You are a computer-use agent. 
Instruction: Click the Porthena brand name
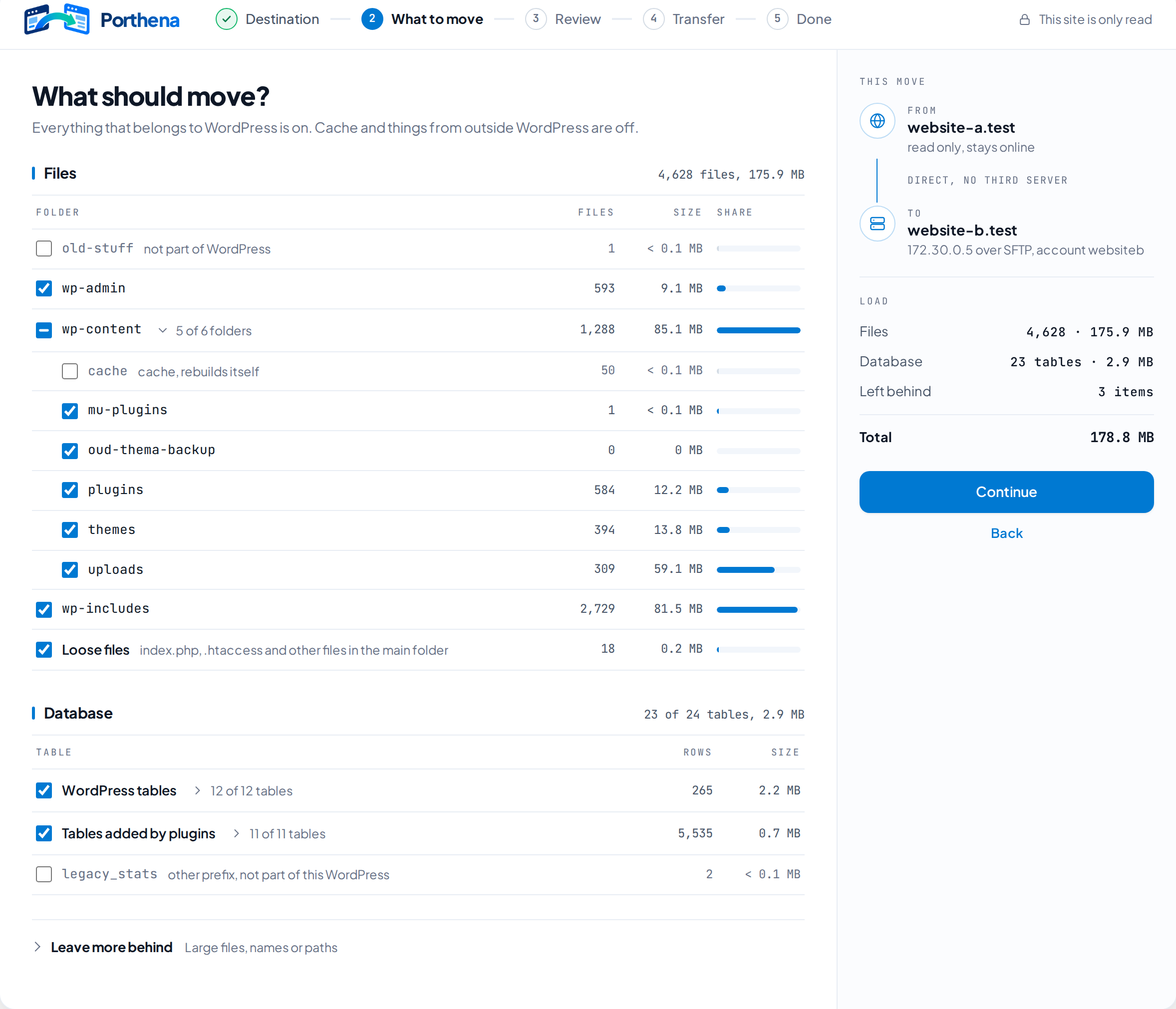click(x=140, y=20)
